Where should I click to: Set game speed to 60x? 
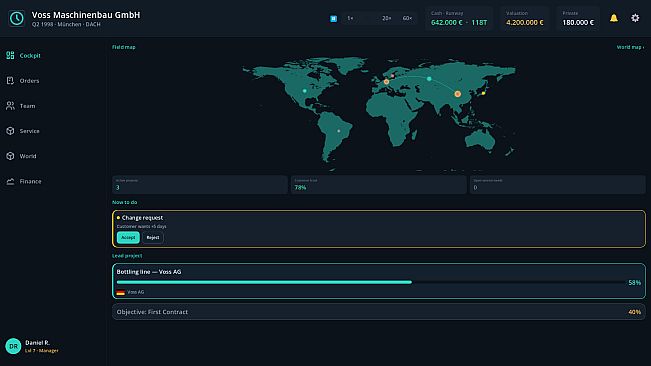click(407, 18)
